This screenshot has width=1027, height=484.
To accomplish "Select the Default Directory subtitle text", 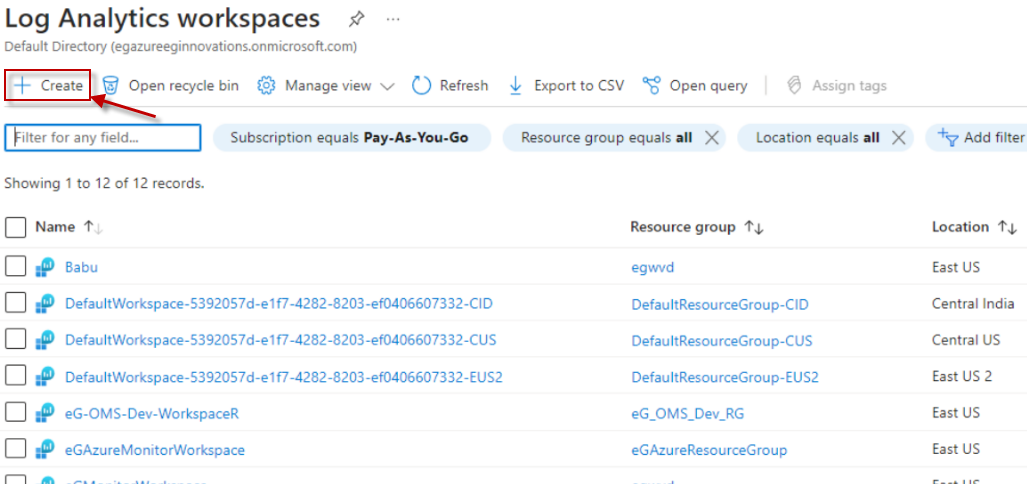I will pos(181,47).
